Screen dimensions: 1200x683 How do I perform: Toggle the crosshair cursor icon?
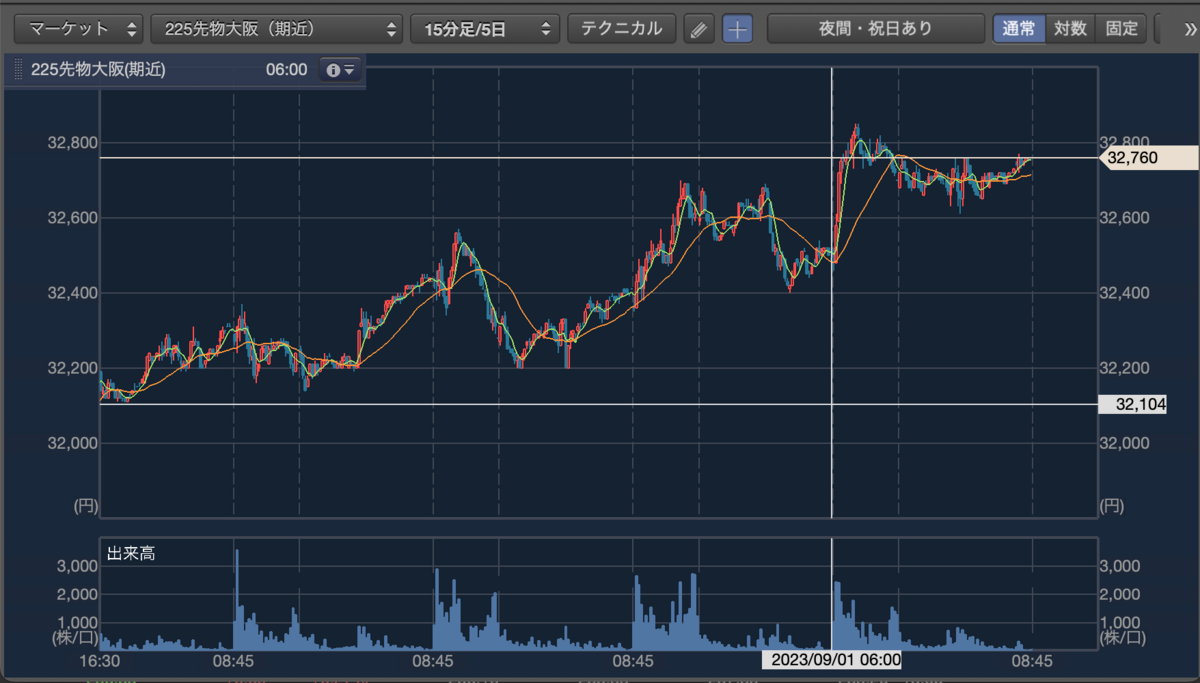click(x=737, y=28)
